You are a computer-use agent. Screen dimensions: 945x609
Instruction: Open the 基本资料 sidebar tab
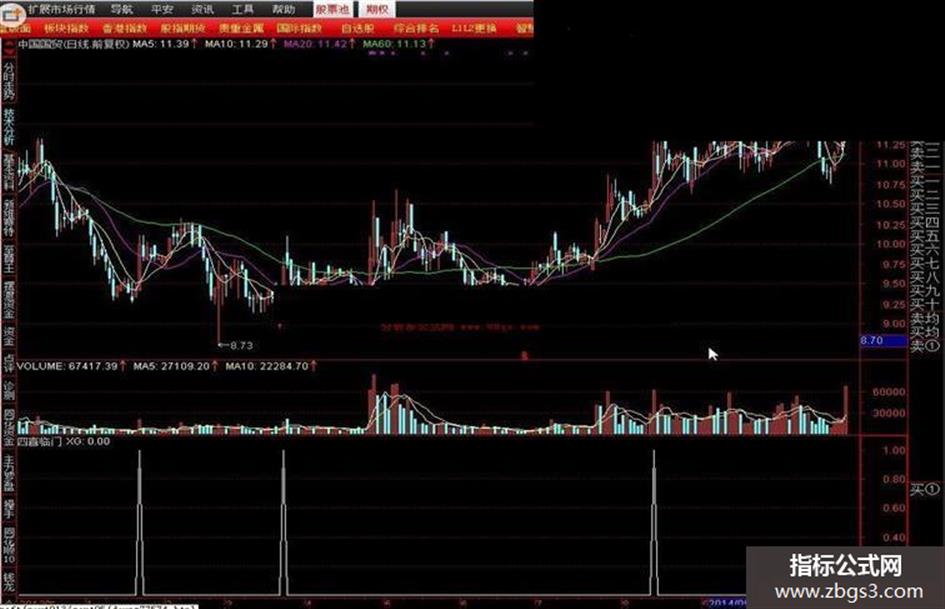point(8,172)
